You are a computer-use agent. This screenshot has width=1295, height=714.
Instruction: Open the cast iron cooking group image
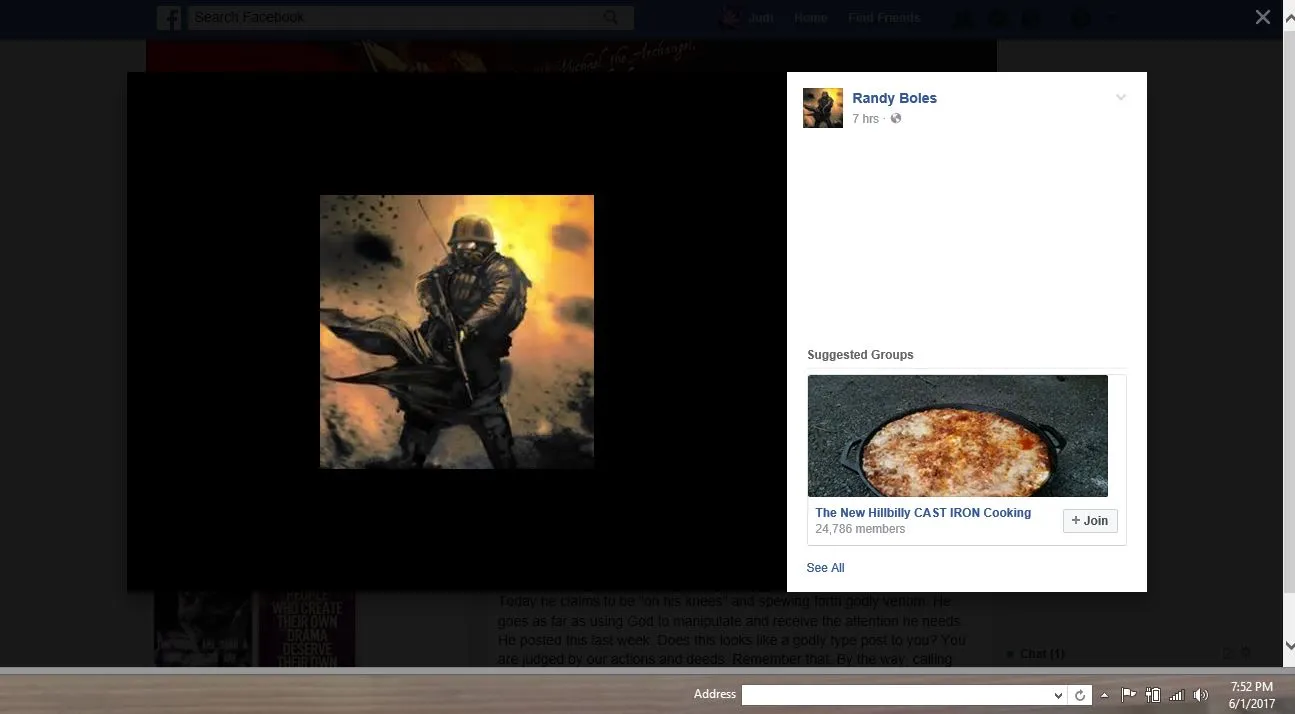pos(957,436)
